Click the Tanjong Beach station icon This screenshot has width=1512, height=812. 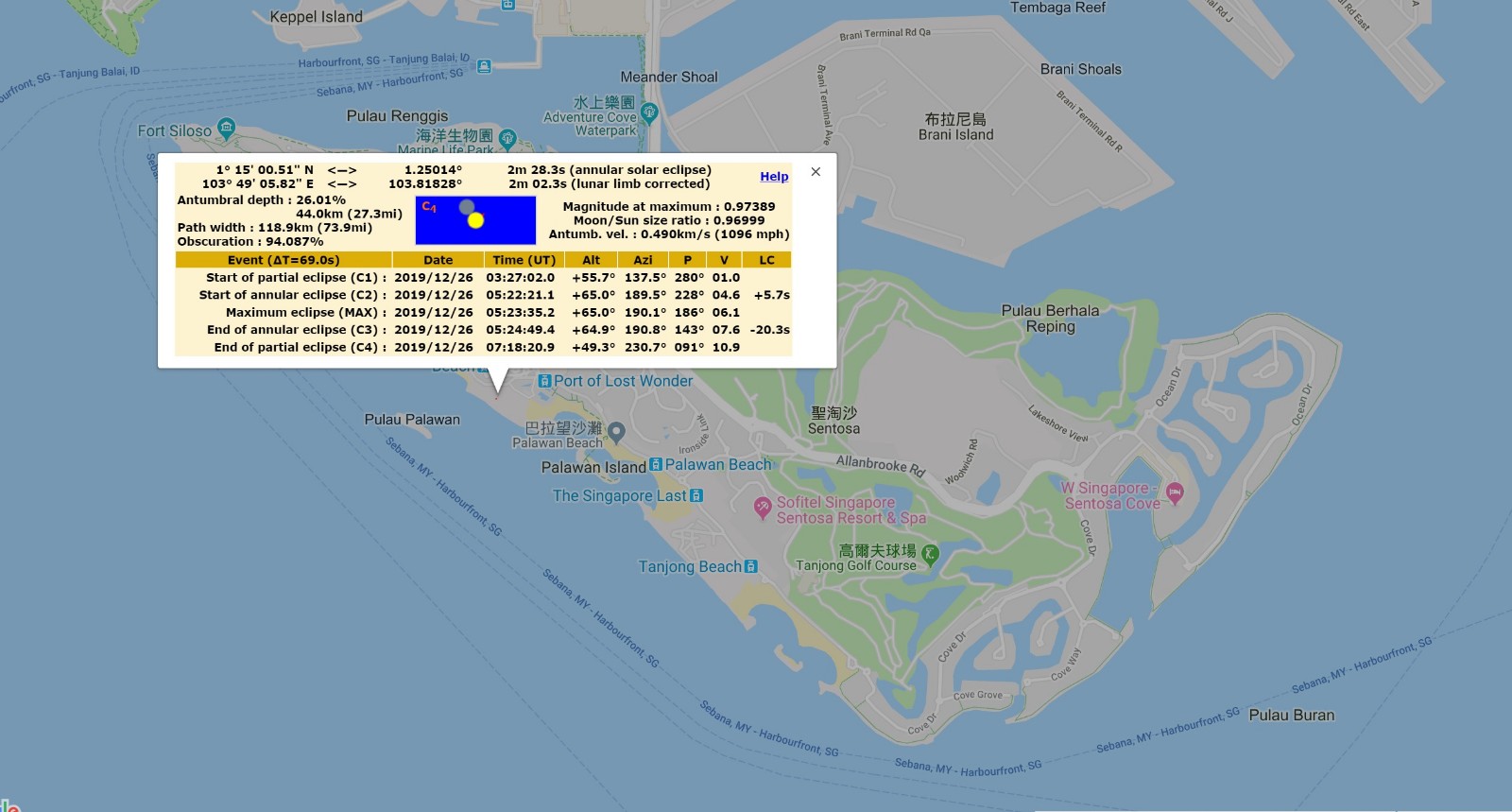click(x=751, y=566)
